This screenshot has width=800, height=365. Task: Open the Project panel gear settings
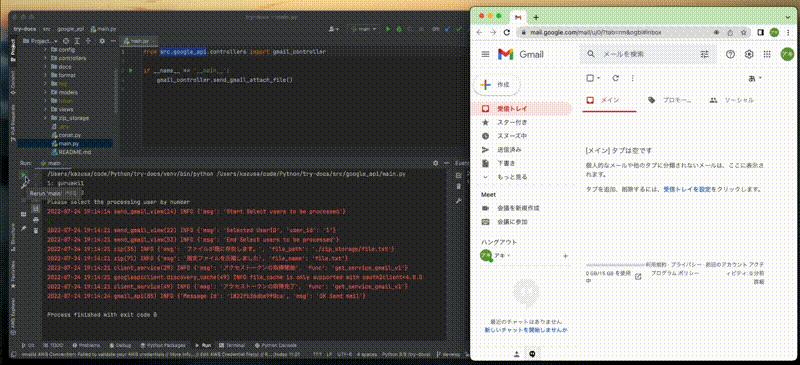tap(103, 41)
